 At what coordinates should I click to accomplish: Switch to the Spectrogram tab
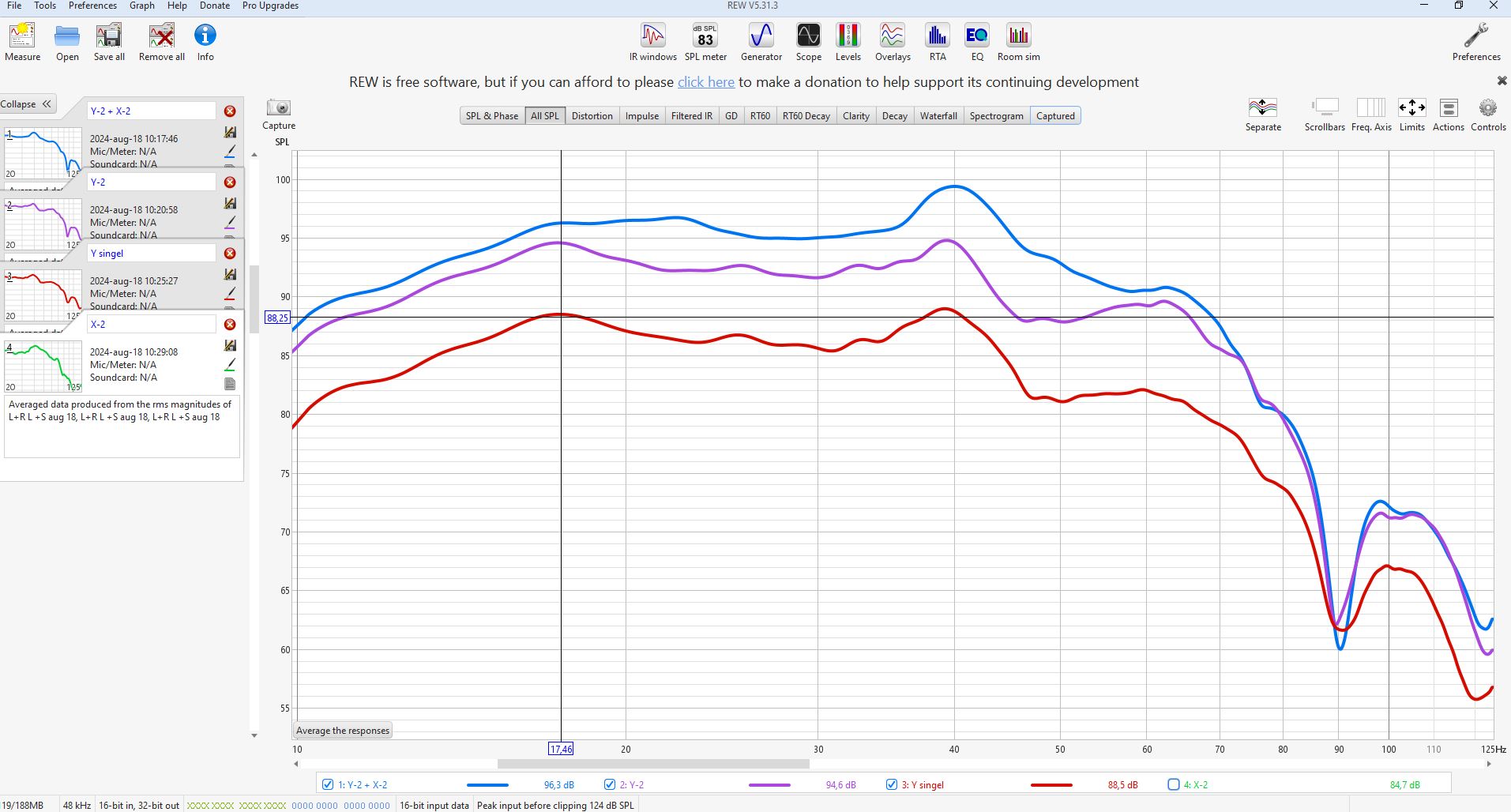(997, 115)
